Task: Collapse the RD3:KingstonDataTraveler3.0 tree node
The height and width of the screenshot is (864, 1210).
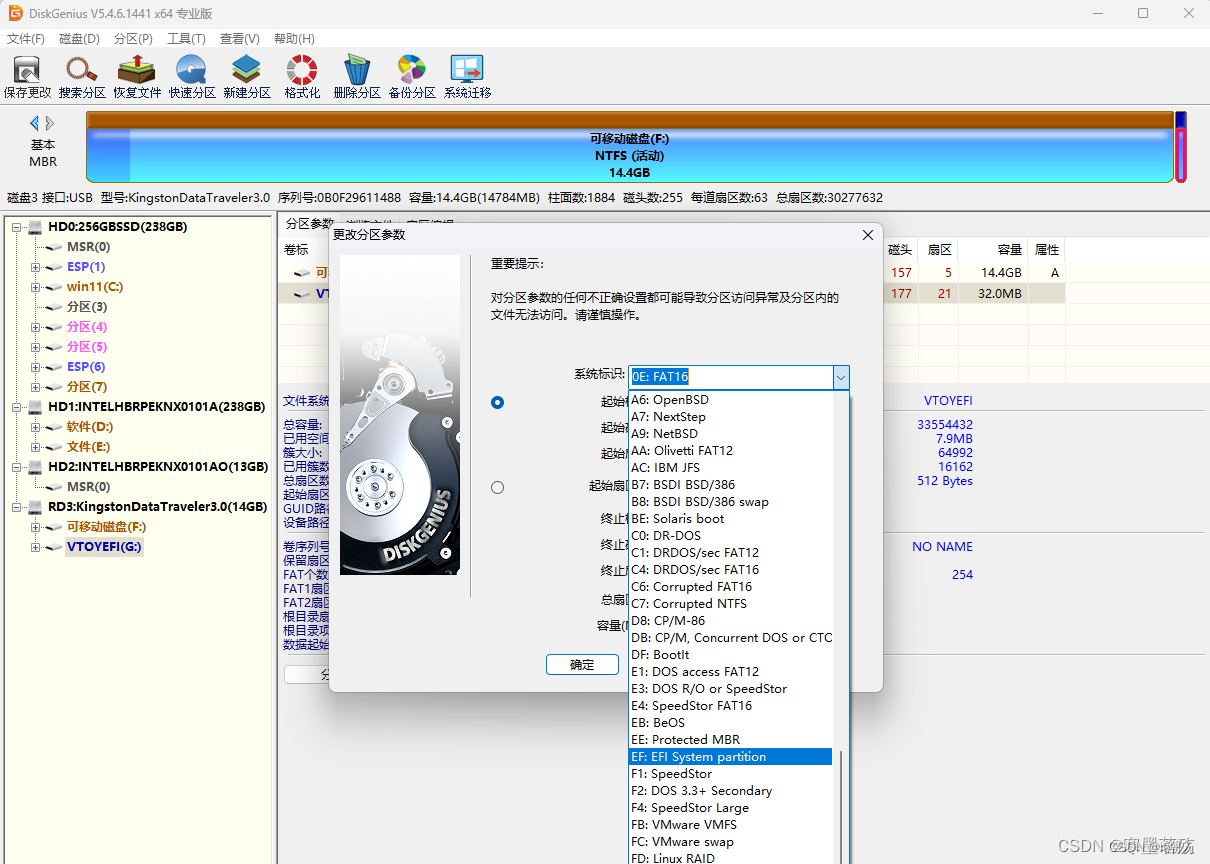Action: 18,507
